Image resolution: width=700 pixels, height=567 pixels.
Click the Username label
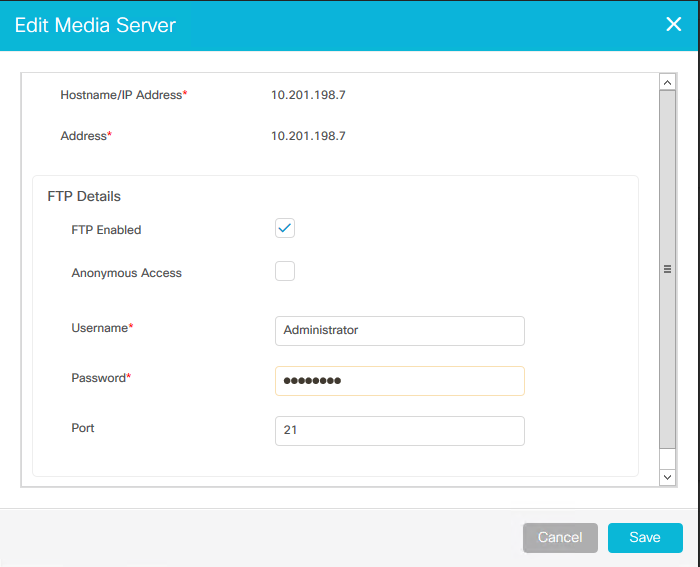pos(102,328)
